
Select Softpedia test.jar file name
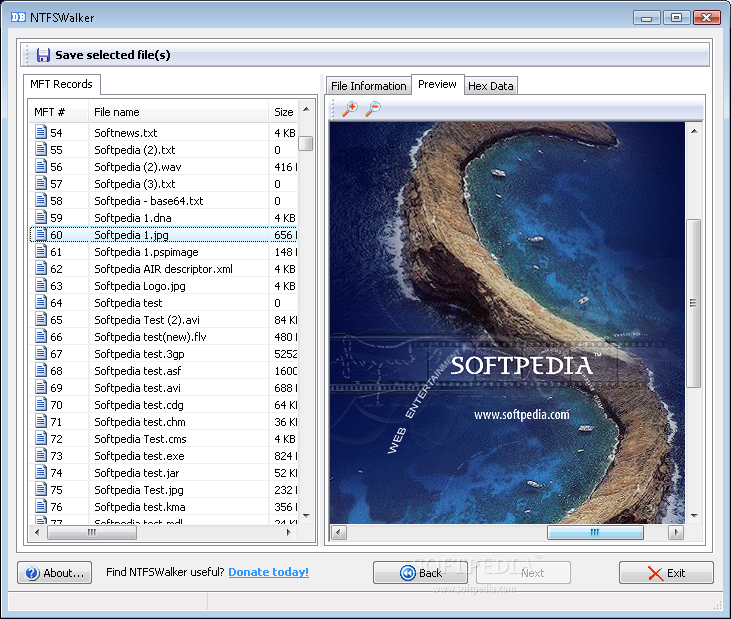tap(137, 473)
